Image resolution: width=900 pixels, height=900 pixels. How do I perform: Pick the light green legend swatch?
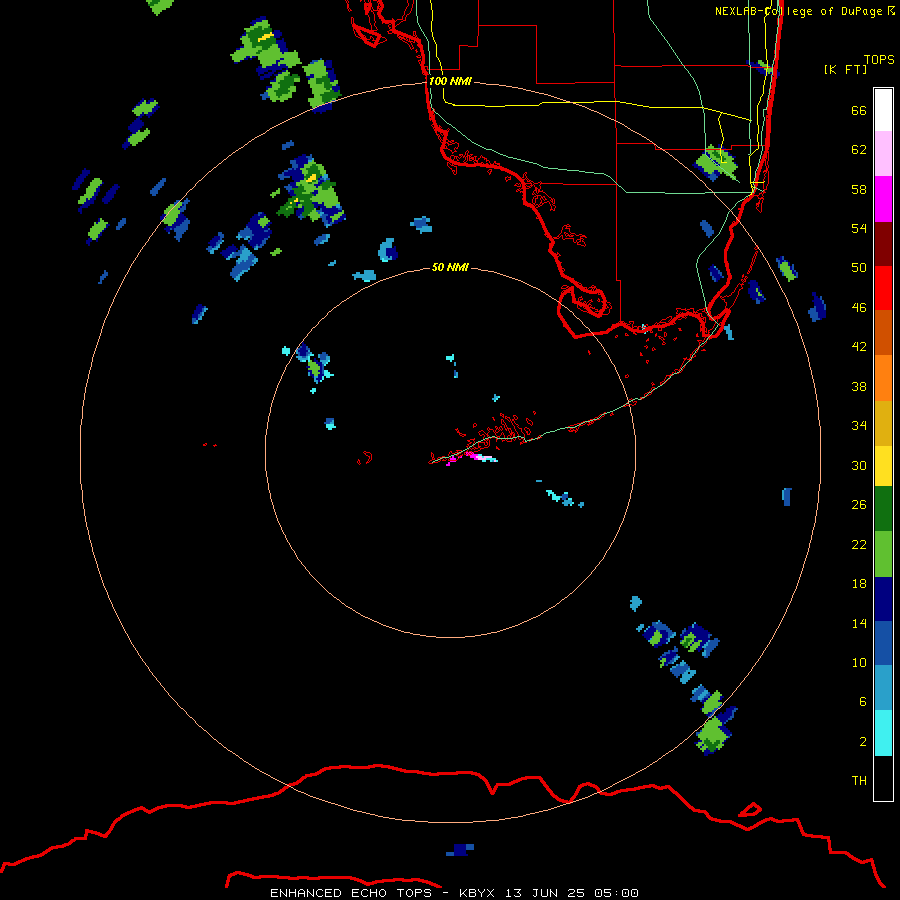coord(883,554)
